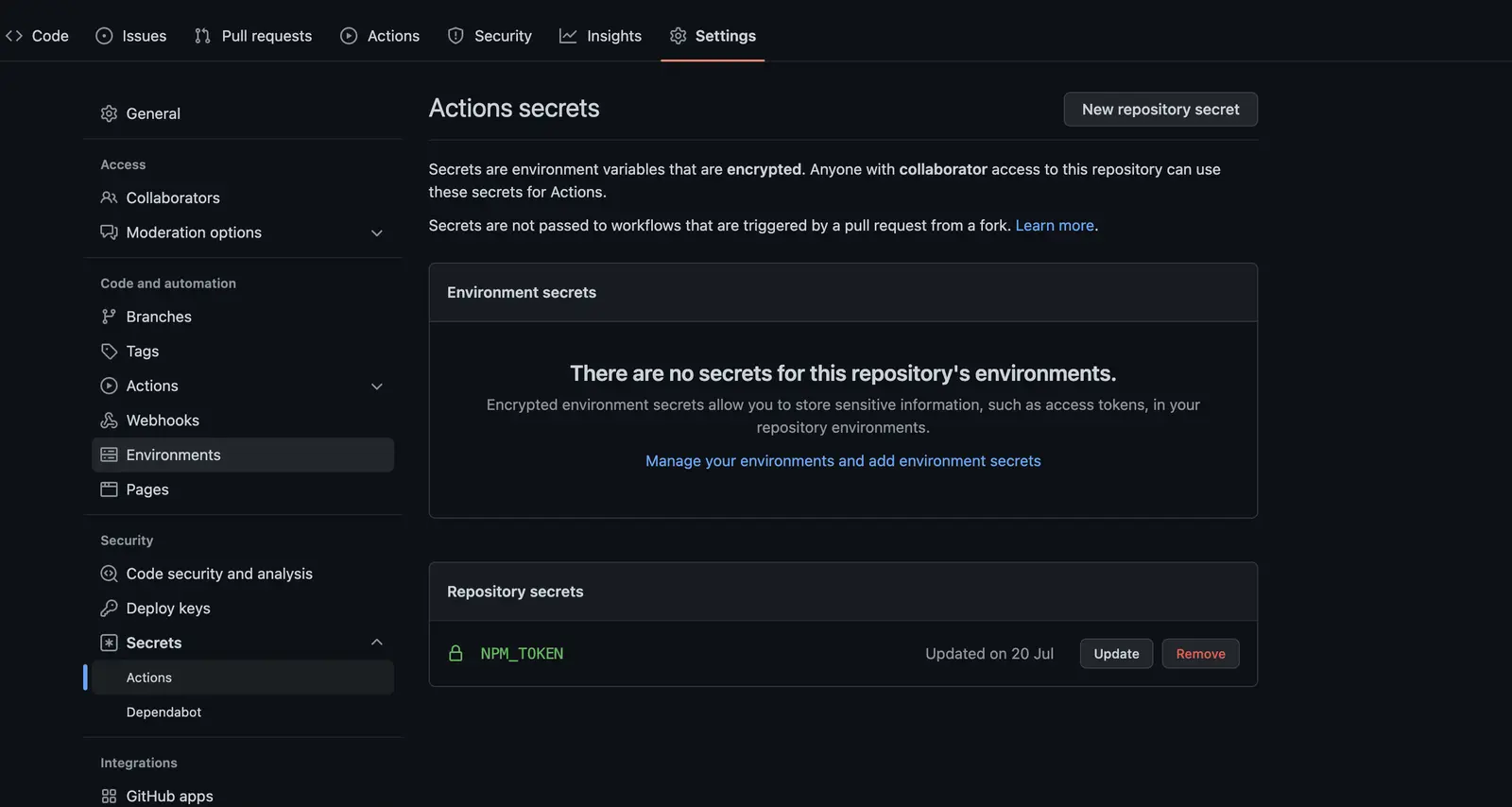Screen dimensions: 1512x807
Task: Click the sidebar Actions play icon
Action: pos(109,386)
